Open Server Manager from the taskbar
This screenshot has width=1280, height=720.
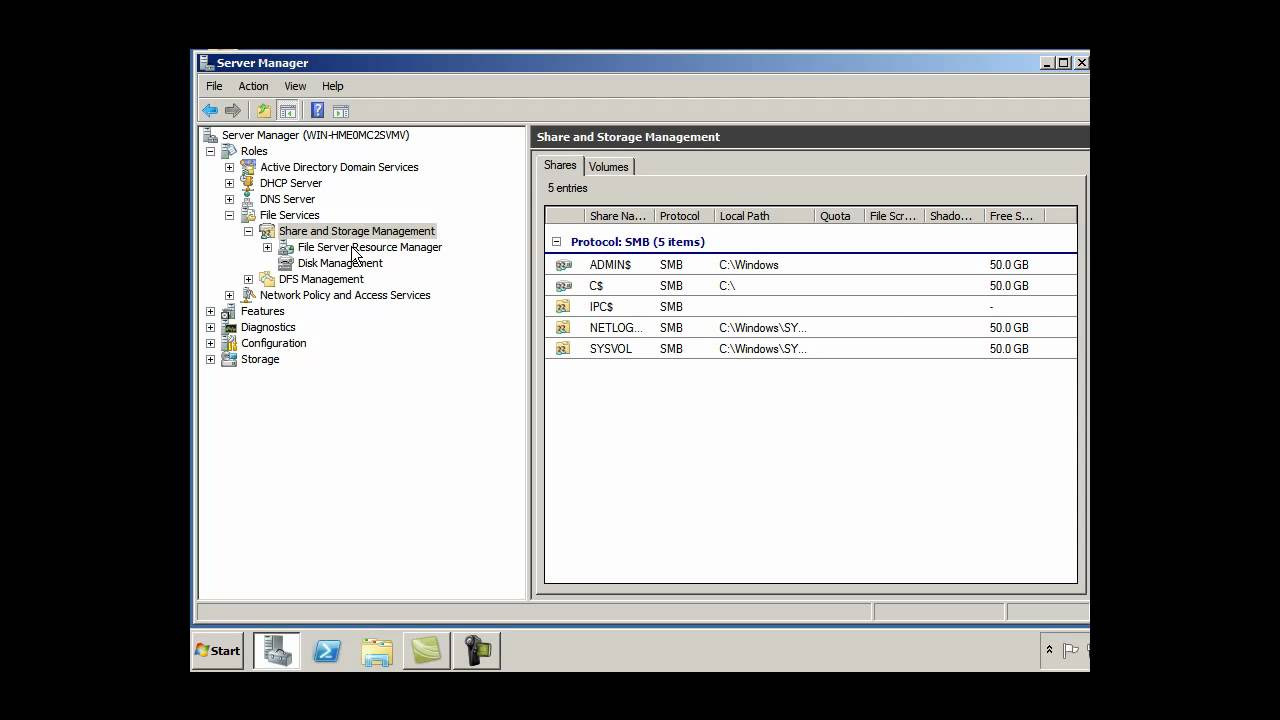(x=277, y=650)
